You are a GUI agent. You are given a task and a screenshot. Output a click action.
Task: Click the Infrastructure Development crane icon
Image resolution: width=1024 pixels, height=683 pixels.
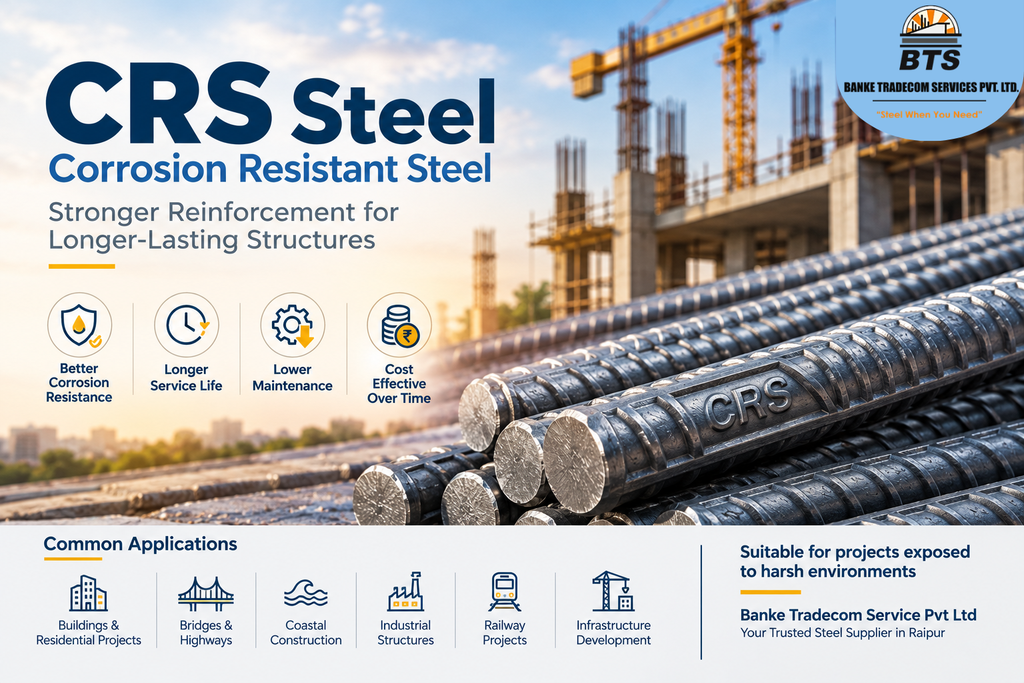pyautogui.click(x=613, y=591)
